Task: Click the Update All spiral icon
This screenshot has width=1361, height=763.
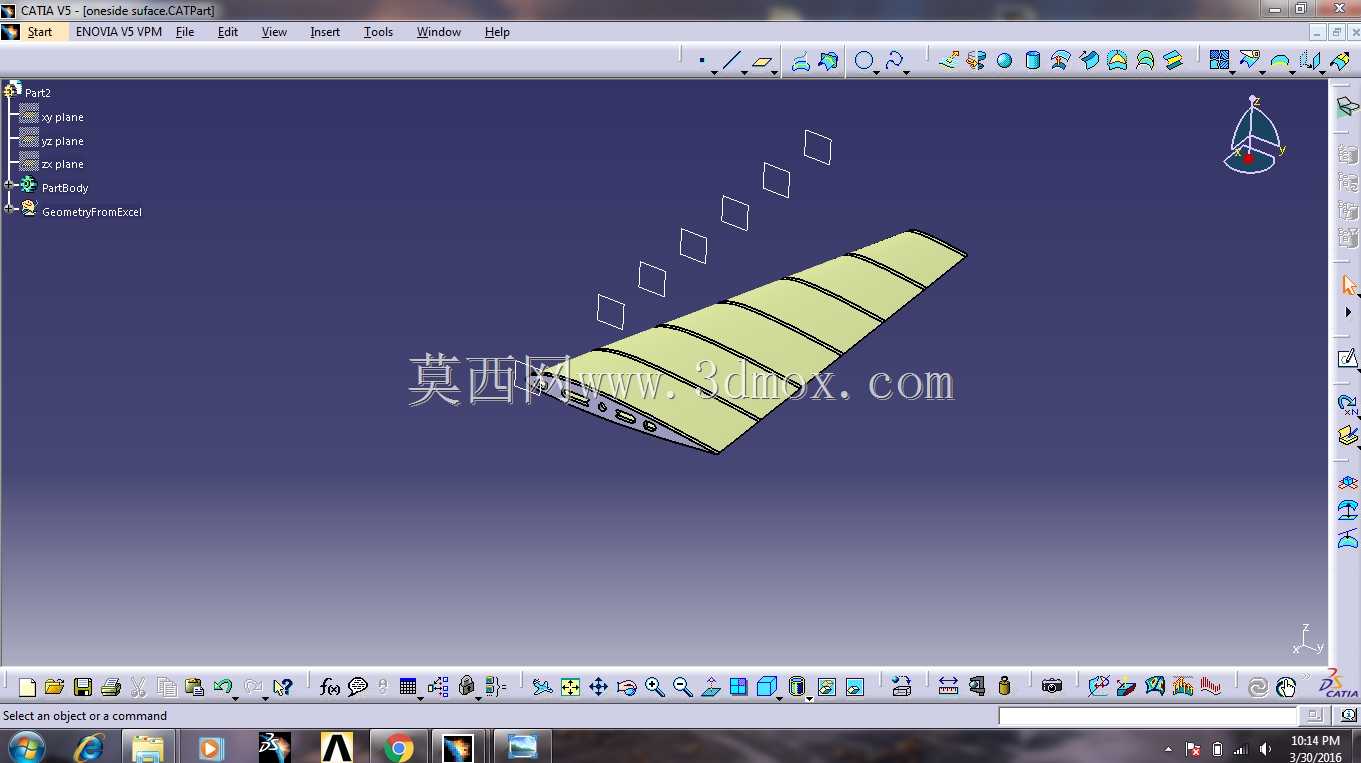Action: coord(1258,687)
